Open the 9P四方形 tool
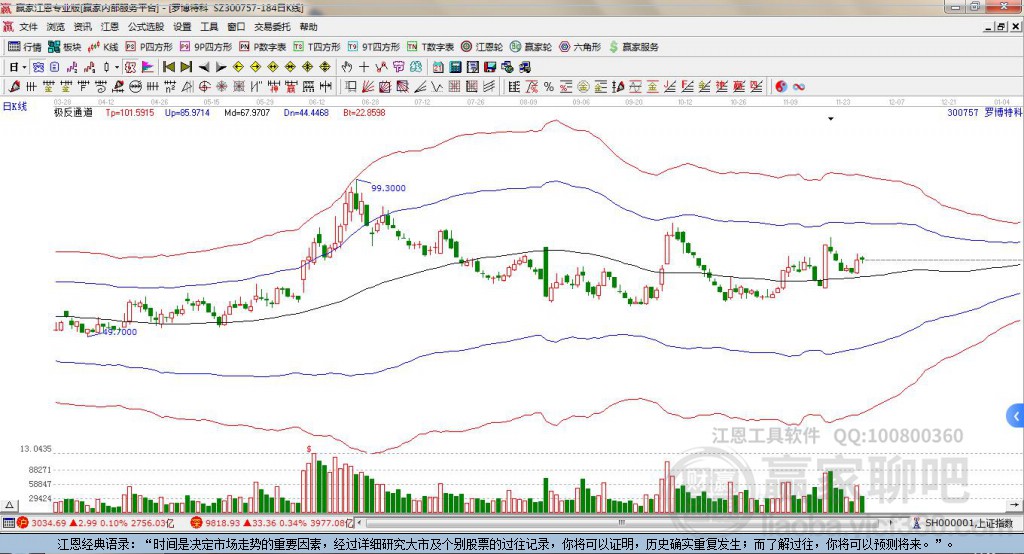The image size is (1024, 554). click(206, 47)
